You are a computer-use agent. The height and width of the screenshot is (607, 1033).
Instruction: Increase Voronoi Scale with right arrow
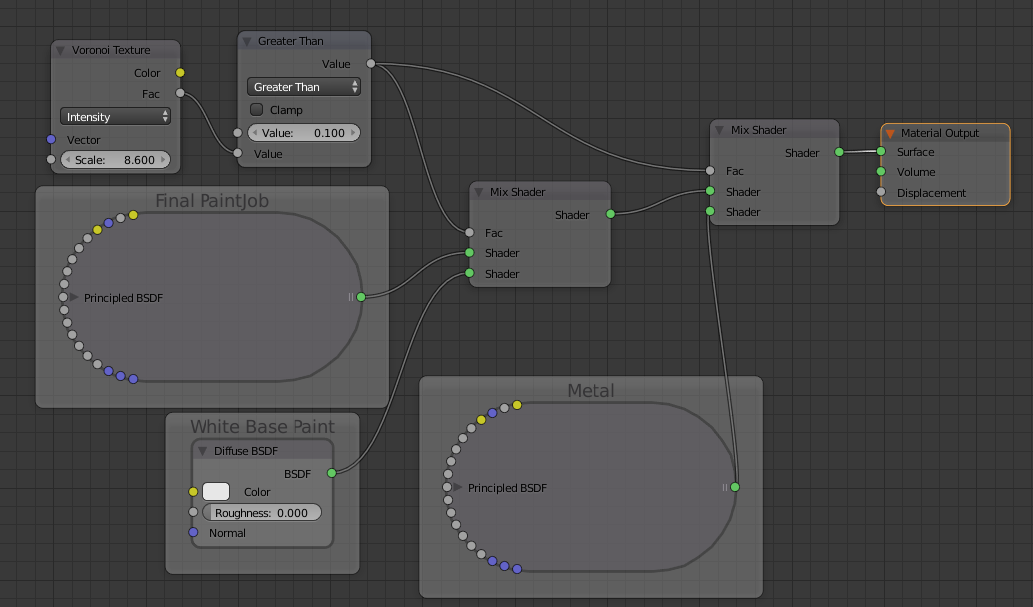(x=163, y=159)
